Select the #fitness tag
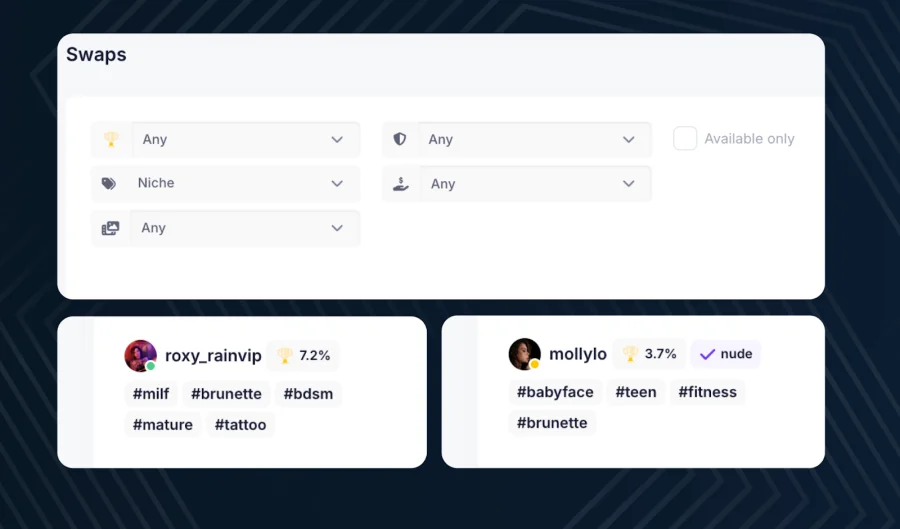 click(x=707, y=392)
